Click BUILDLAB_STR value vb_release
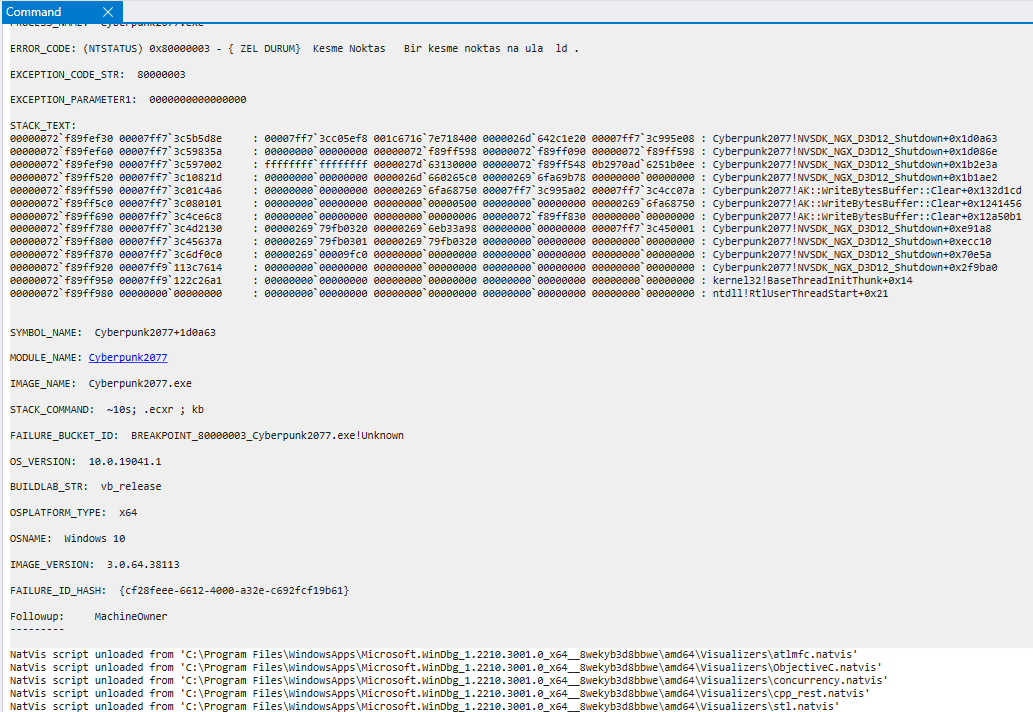The image size is (1033, 712). (x=130, y=487)
